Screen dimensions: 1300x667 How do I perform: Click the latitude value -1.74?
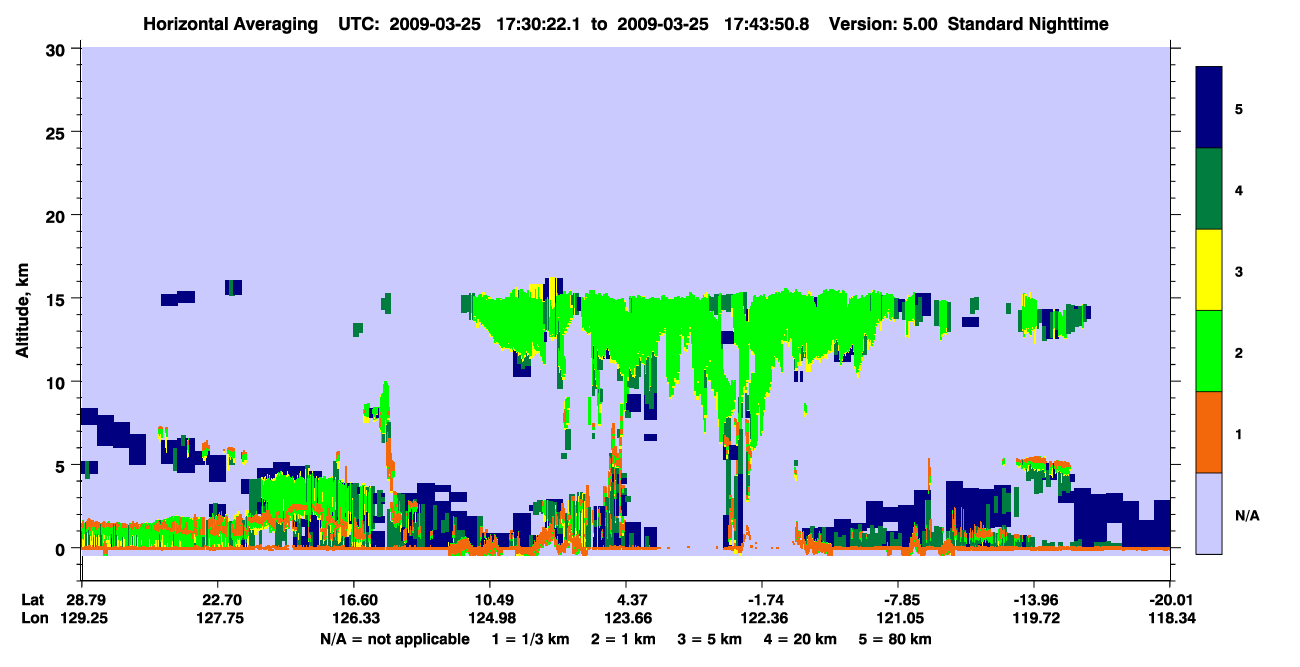pos(762,600)
